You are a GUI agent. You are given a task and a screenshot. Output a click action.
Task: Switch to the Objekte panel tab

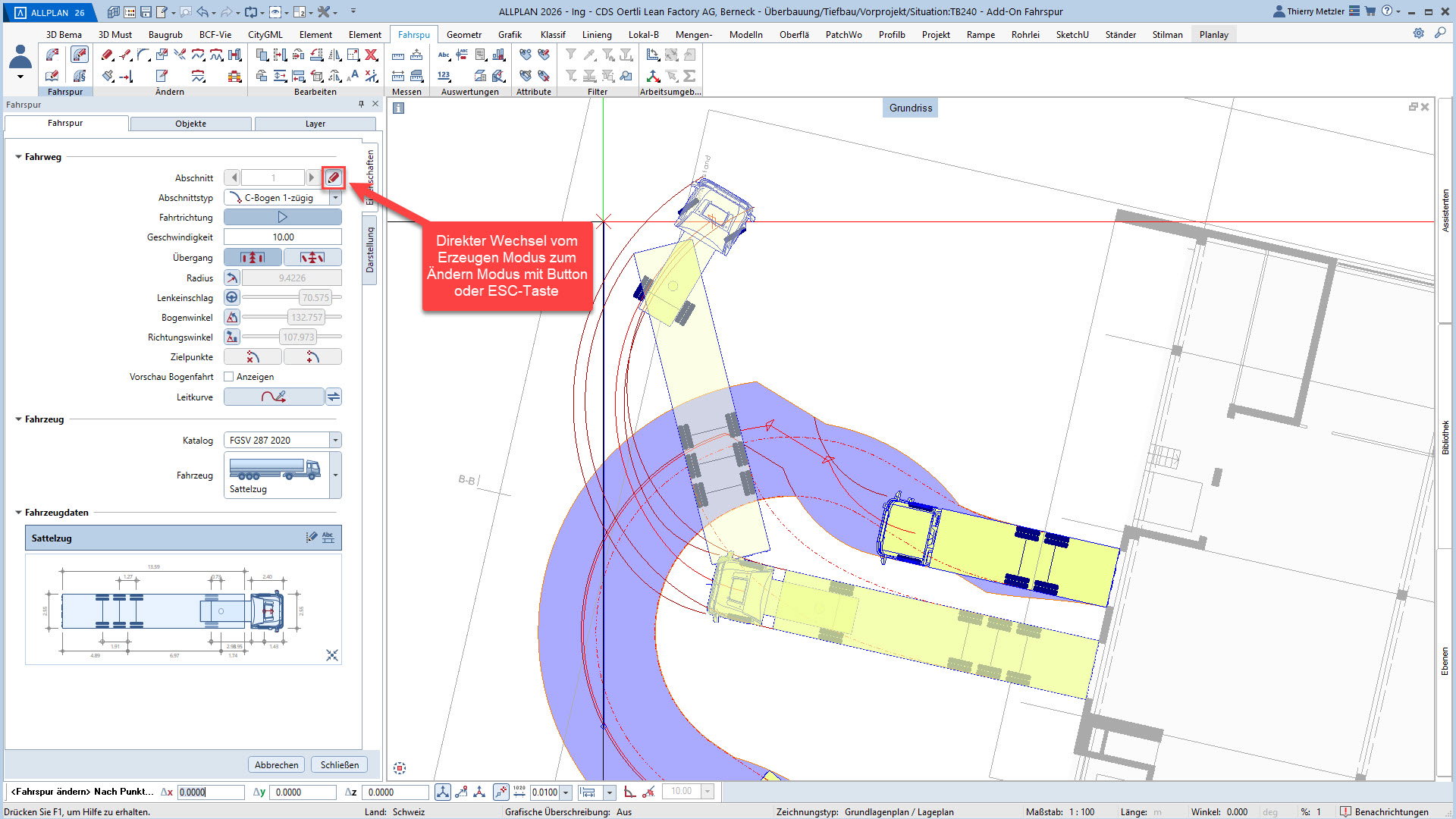190,124
